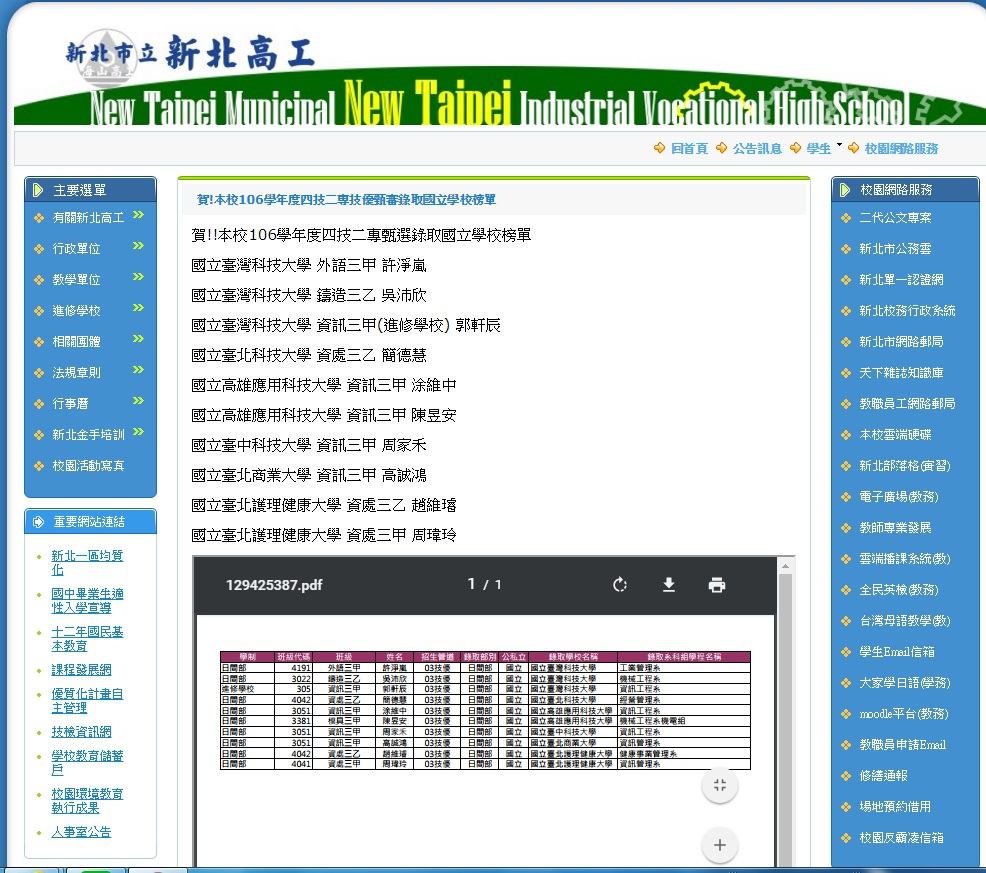Follow the 新北一區均質化 link
Screen dimensions: 986x873
point(87,562)
